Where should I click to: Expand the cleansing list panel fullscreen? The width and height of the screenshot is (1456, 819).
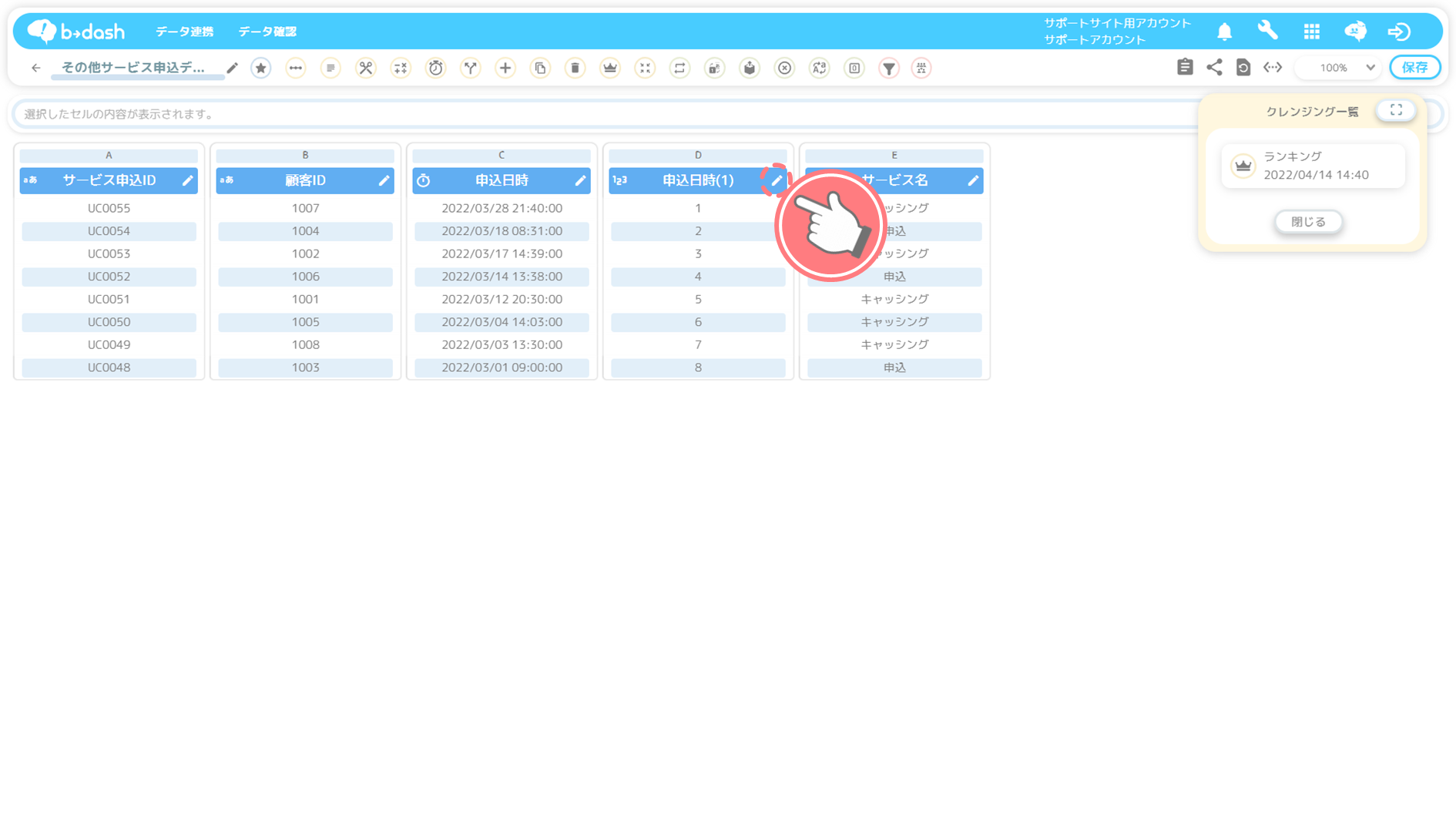[1396, 110]
